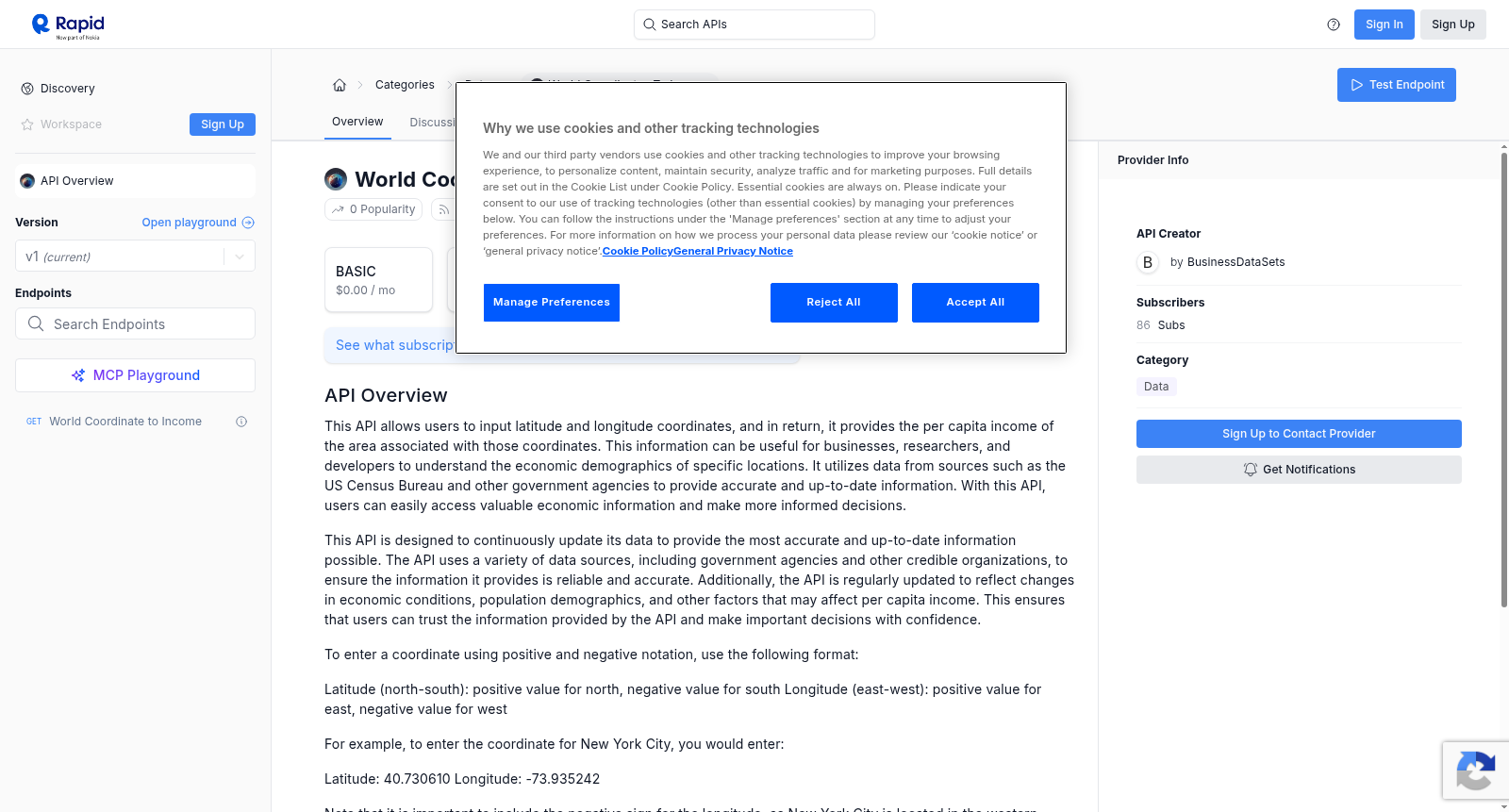
Task: Click the RSS feed icon beside Popularity
Action: click(443, 209)
